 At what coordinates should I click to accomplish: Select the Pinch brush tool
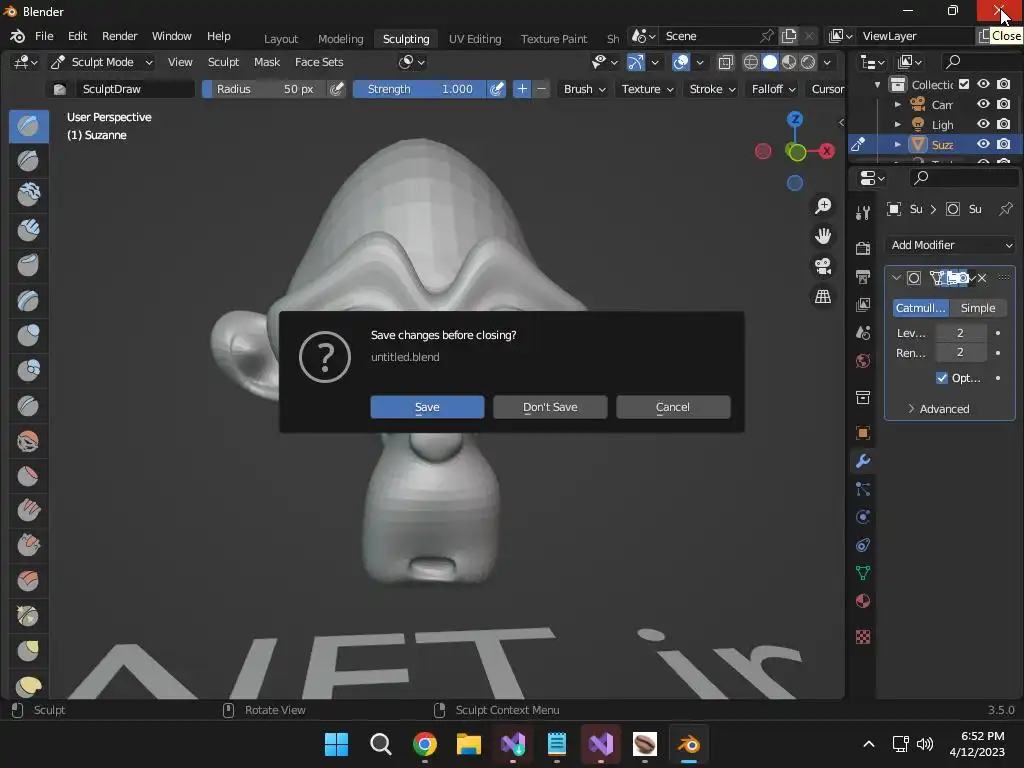click(x=28, y=615)
